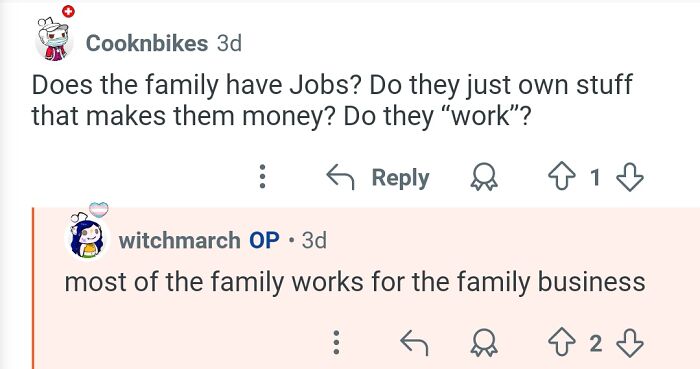Upvote the witchmarch reply

pos(562,343)
